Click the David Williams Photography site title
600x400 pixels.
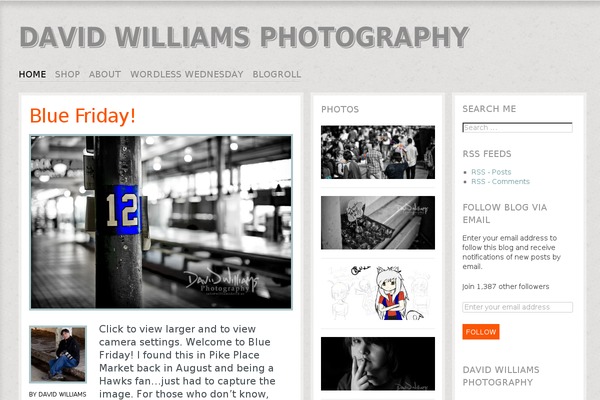(244, 37)
